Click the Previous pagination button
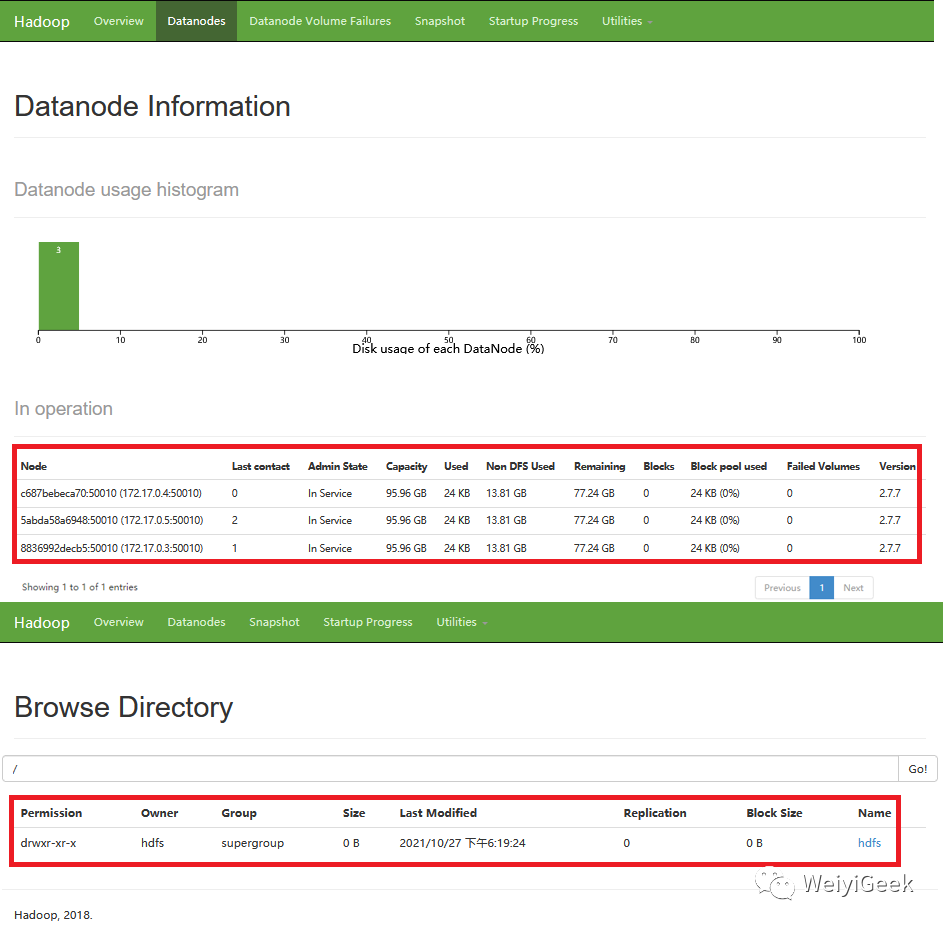This screenshot has width=944, height=927. pos(782,588)
